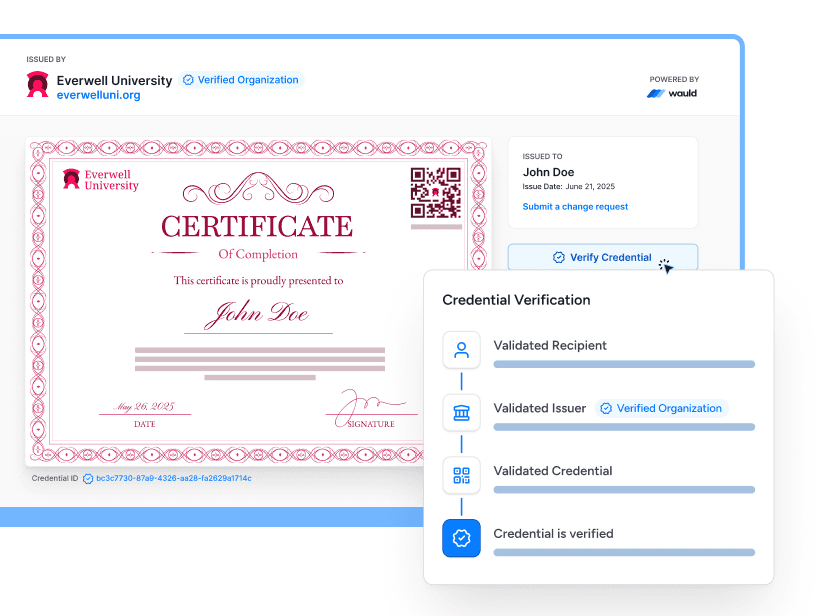The image size is (837, 616).
Task: Click the blue Credential is verified badge icon
Action: 461,538
